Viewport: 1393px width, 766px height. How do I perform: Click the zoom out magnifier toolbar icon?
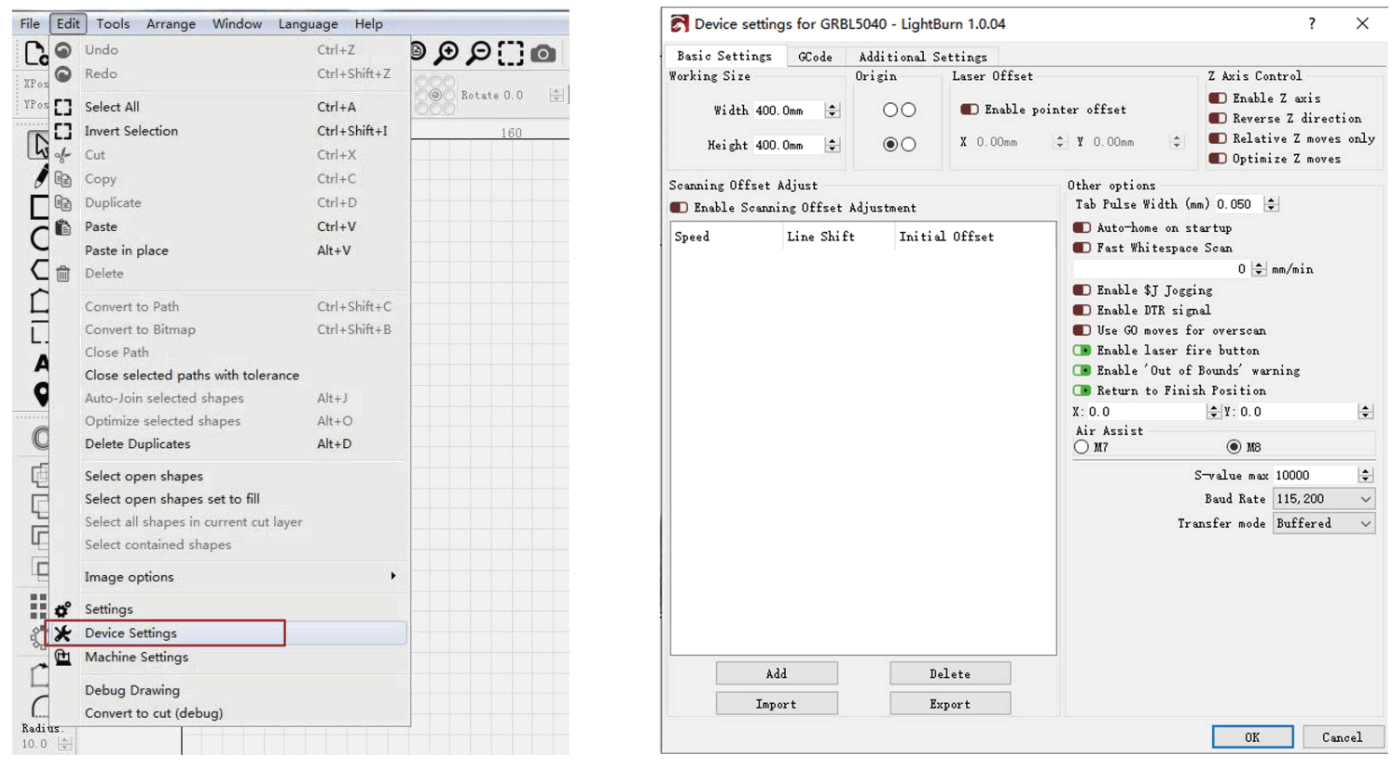pos(479,53)
